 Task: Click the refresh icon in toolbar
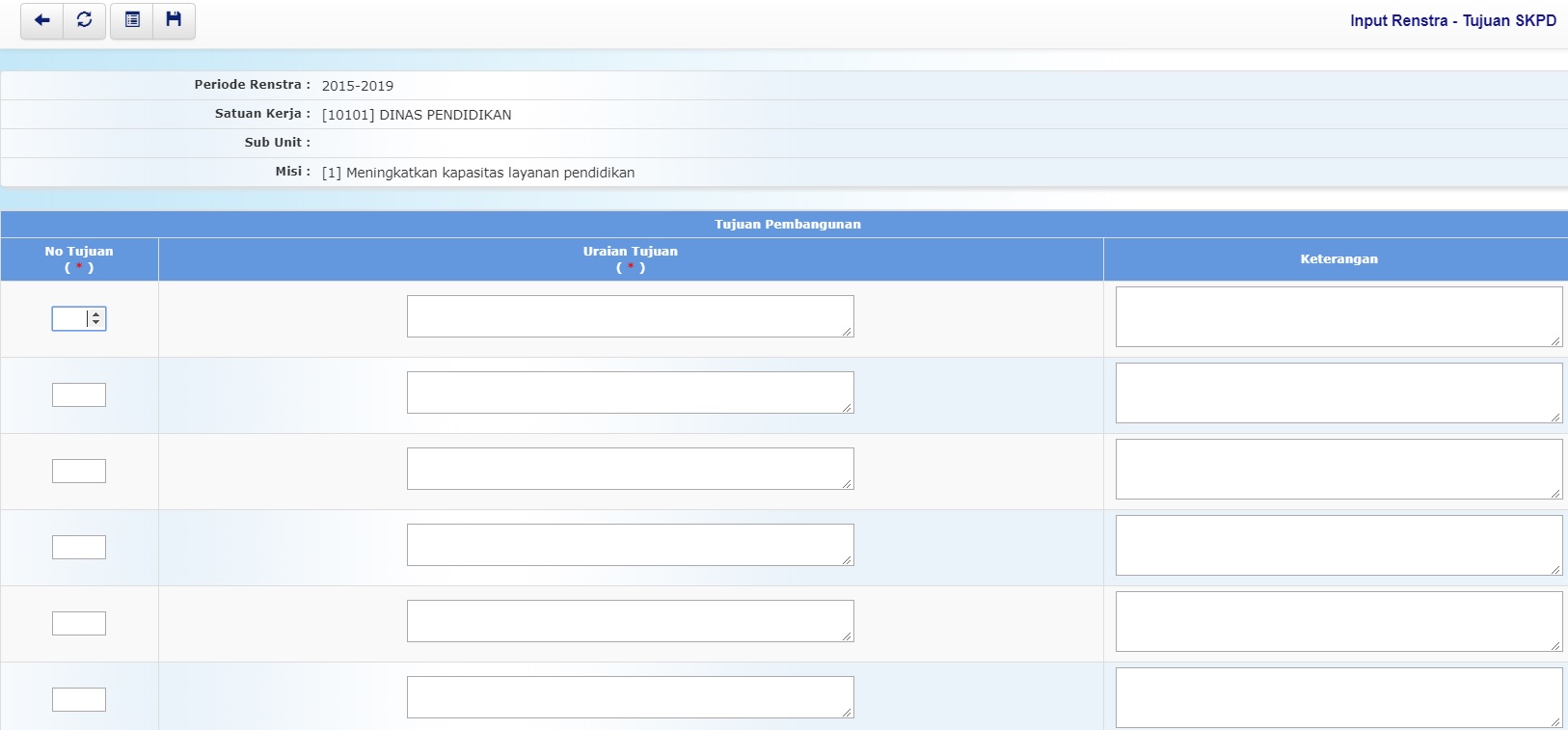(85, 20)
